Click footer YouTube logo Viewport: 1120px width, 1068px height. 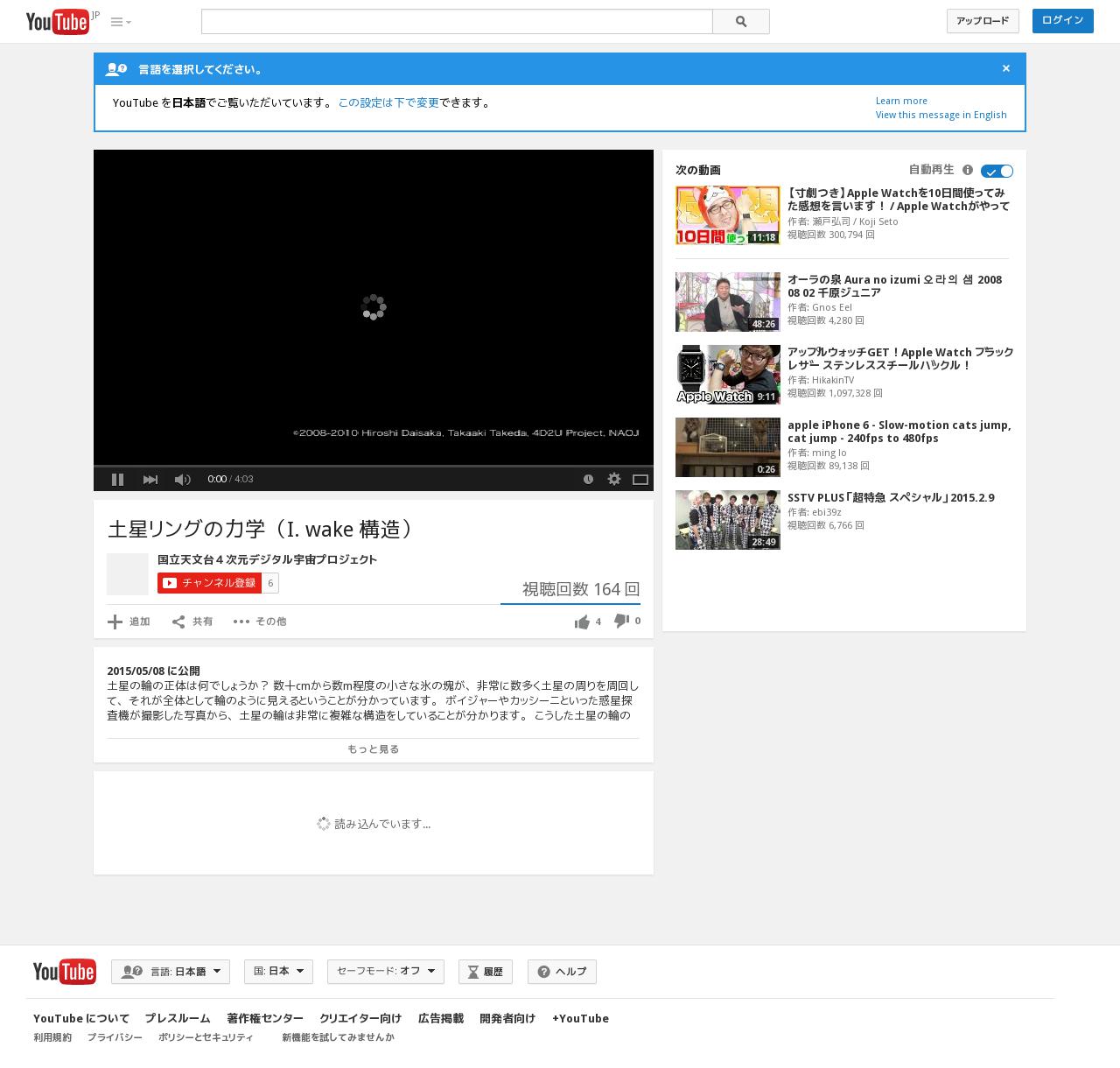65,972
